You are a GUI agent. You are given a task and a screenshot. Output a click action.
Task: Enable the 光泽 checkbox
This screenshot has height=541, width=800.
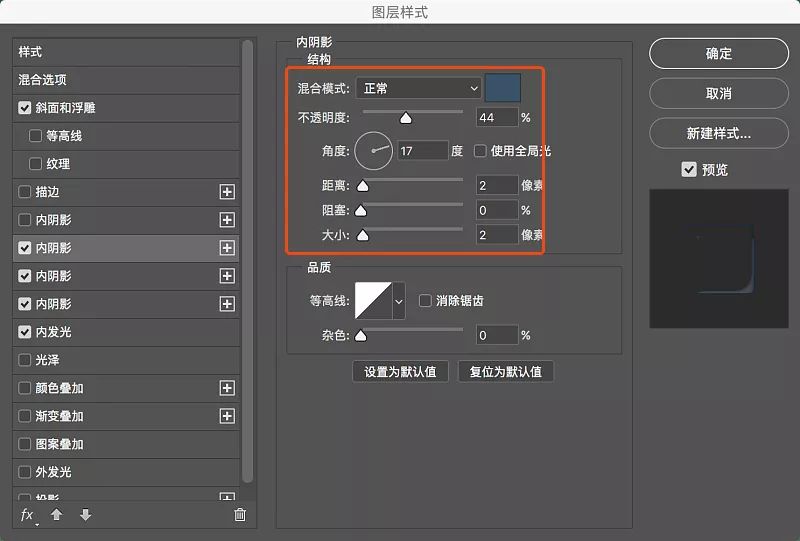(x=24, y=360)
